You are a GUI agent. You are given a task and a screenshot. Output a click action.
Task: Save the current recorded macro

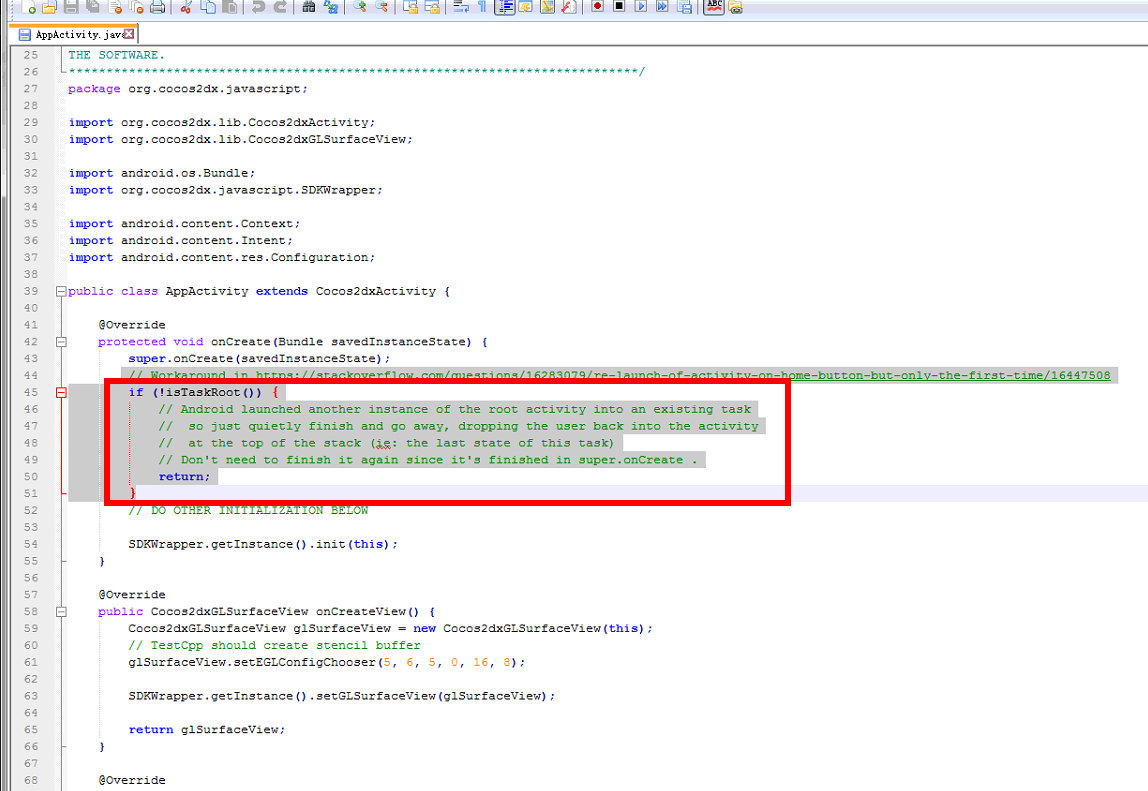pyautogui.click(x=685, y=7)
